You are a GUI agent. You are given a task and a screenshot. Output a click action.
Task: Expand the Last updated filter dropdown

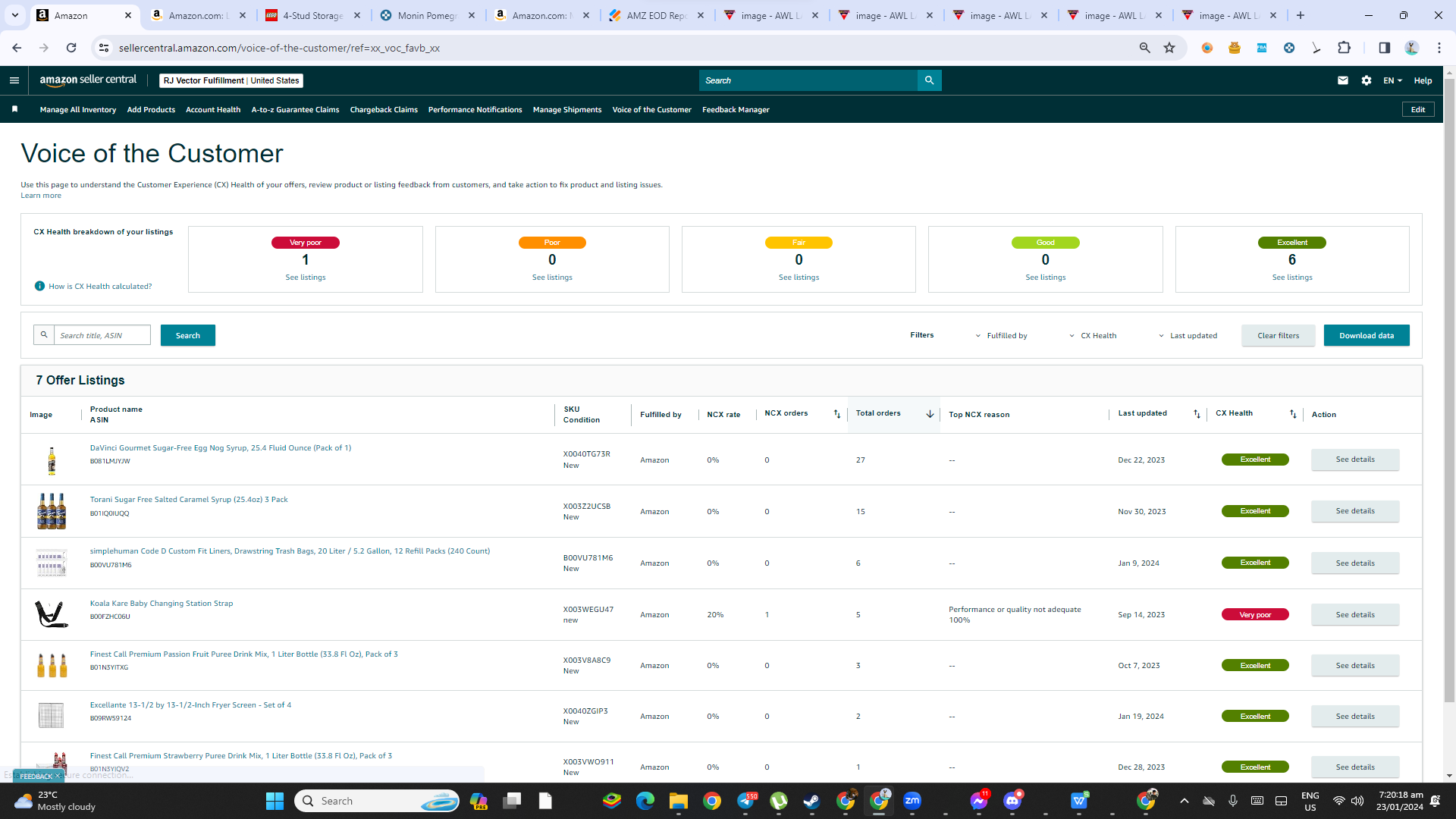pyautogui.click(x=1188, y=336)
